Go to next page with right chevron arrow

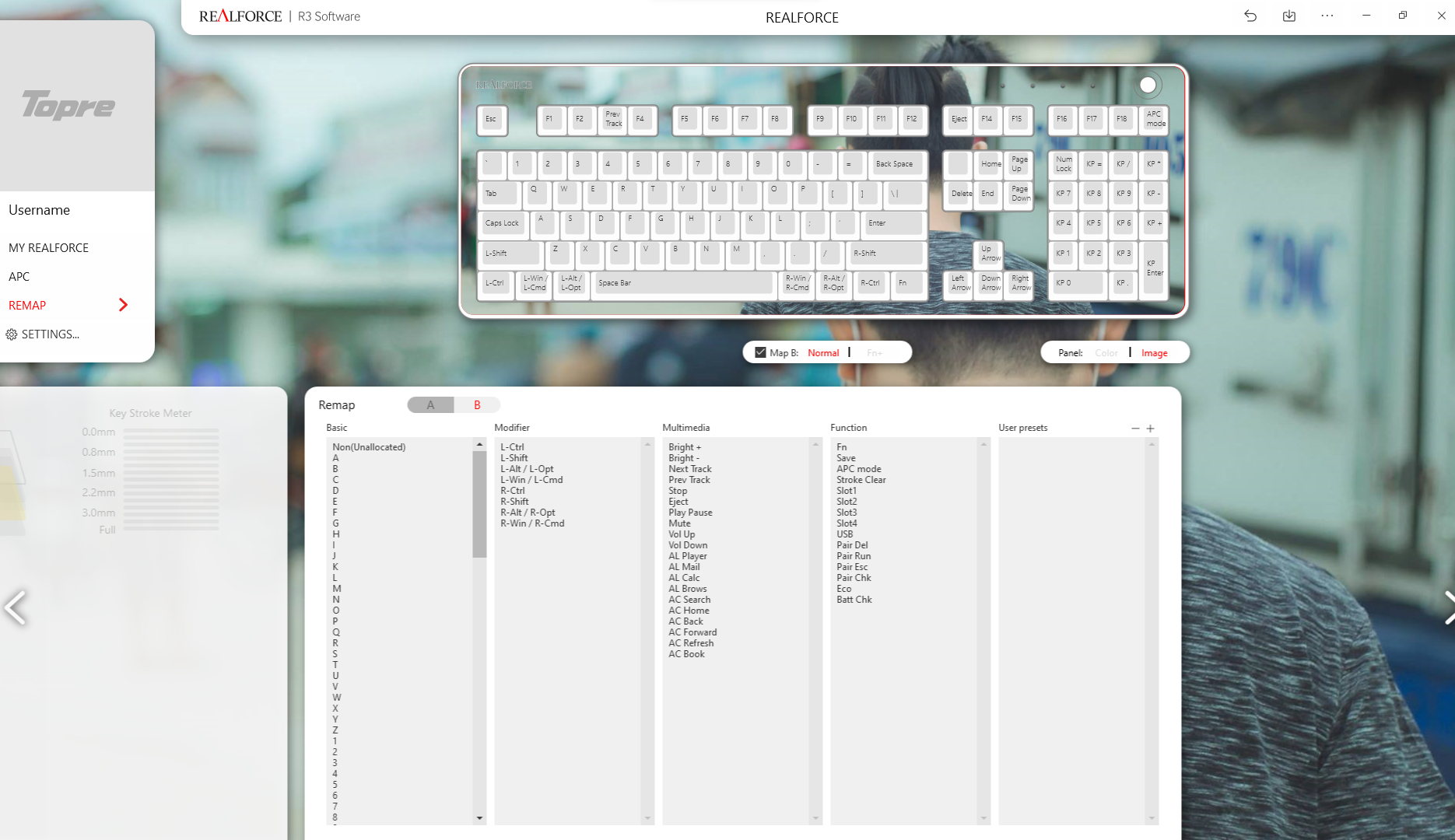(1449, 607)
